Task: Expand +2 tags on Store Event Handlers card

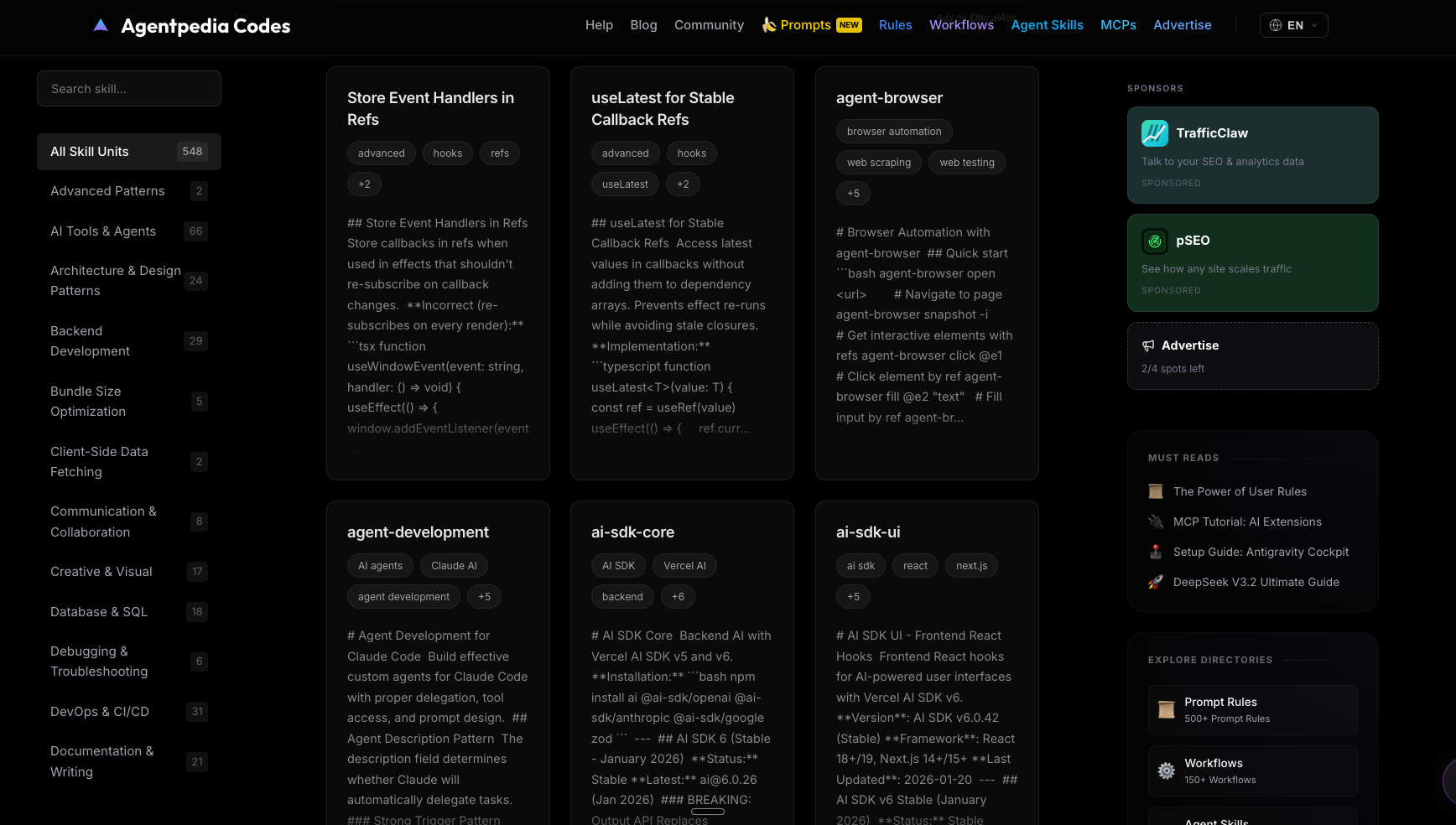Action: click(x=364, y=184)
